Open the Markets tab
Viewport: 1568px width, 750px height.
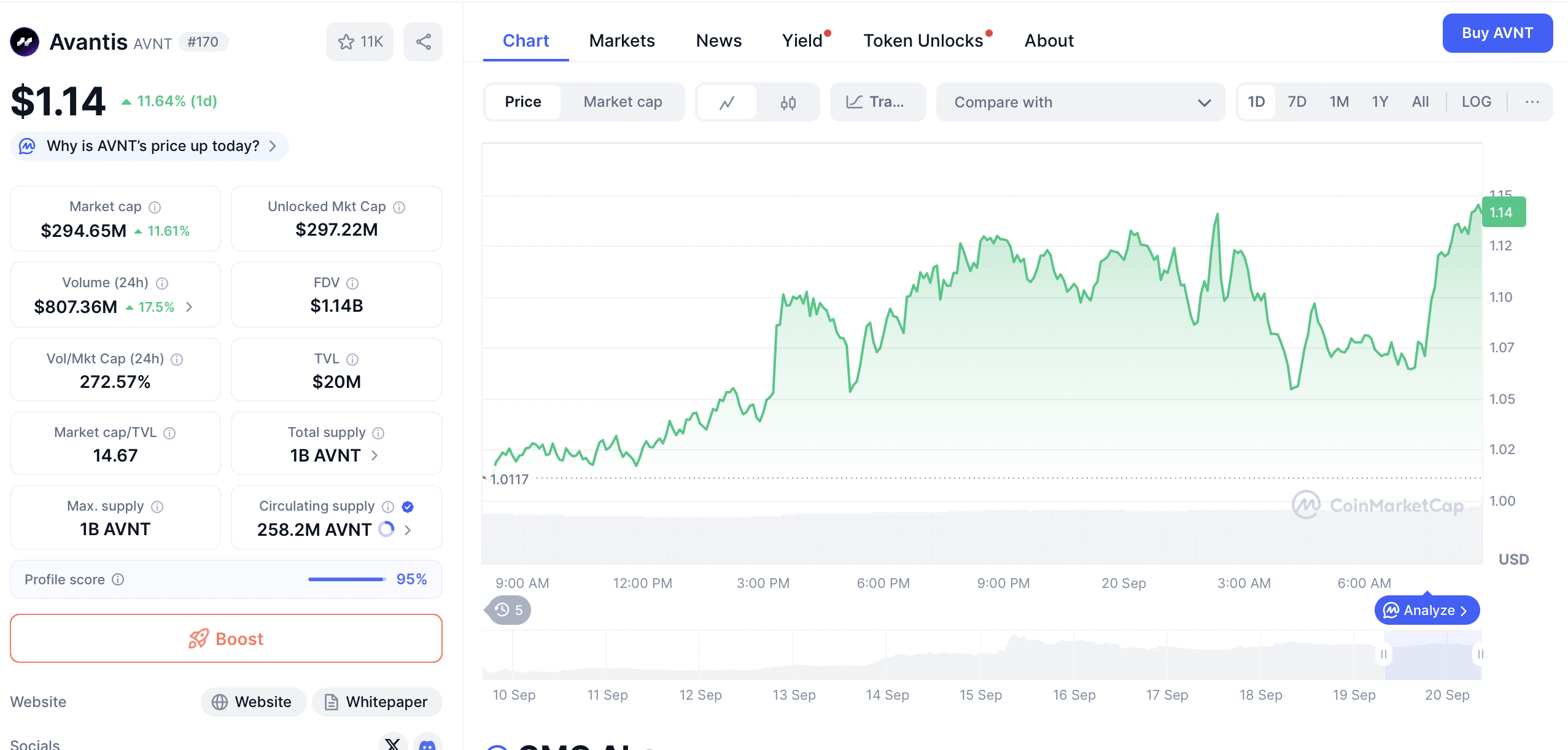(622, 41)
